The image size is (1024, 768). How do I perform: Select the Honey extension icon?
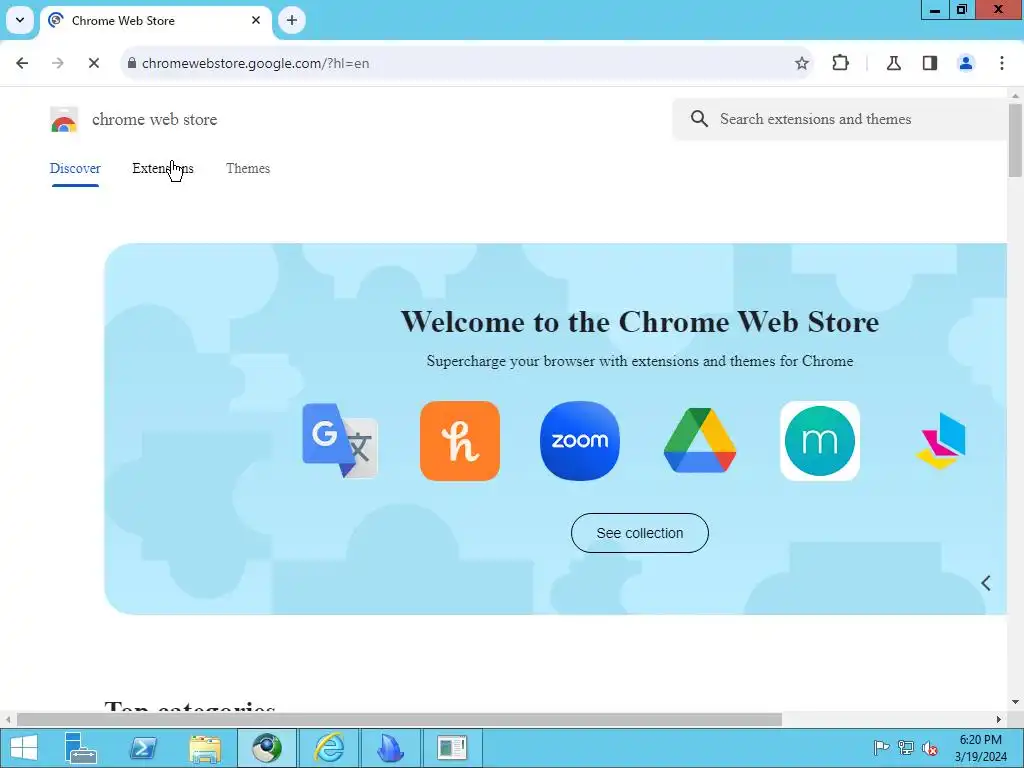coord(460,441)
